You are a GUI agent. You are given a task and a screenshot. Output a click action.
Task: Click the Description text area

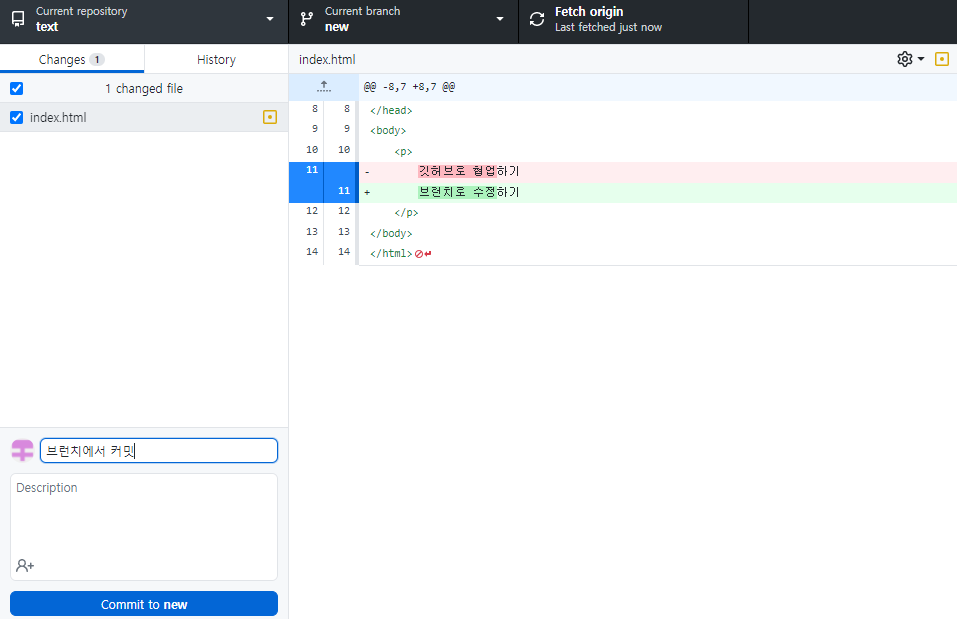pos(144,527)
